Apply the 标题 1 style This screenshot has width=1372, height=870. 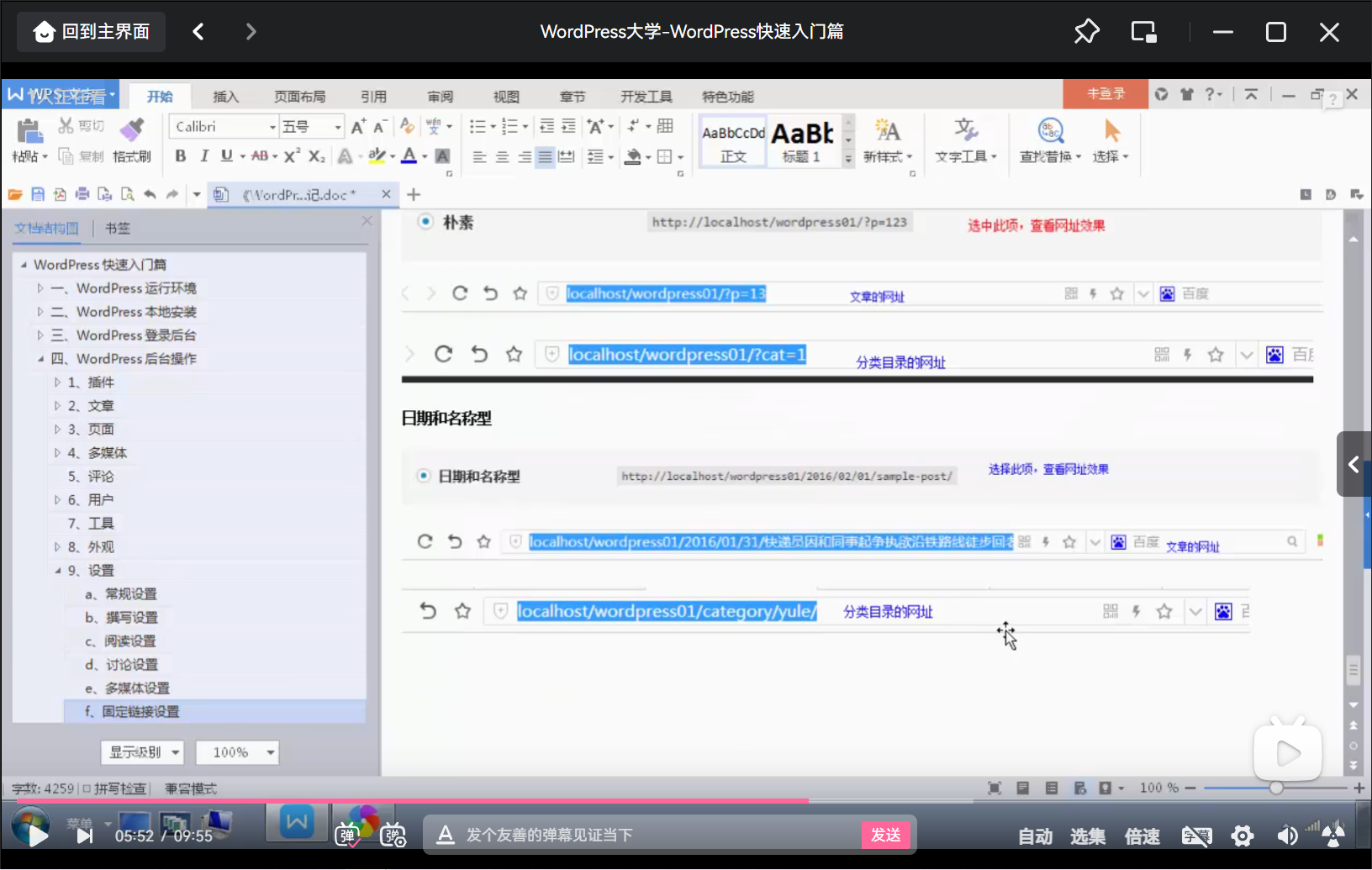pos(802,141)
